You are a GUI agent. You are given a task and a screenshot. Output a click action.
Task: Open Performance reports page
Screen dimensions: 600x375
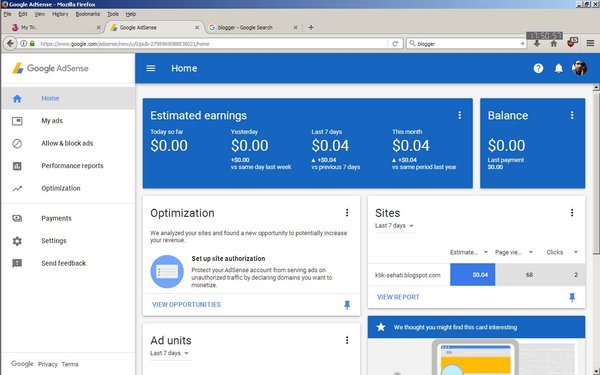(x=72, y=166)
